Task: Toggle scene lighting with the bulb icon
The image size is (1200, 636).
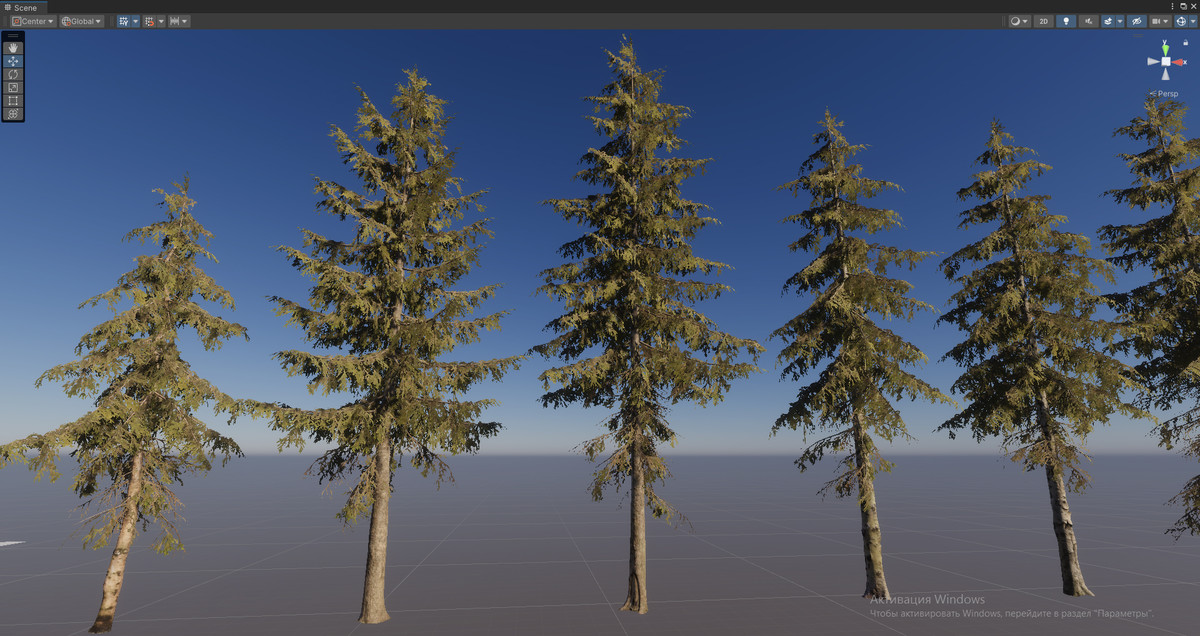Action: tap(1066, 20)
